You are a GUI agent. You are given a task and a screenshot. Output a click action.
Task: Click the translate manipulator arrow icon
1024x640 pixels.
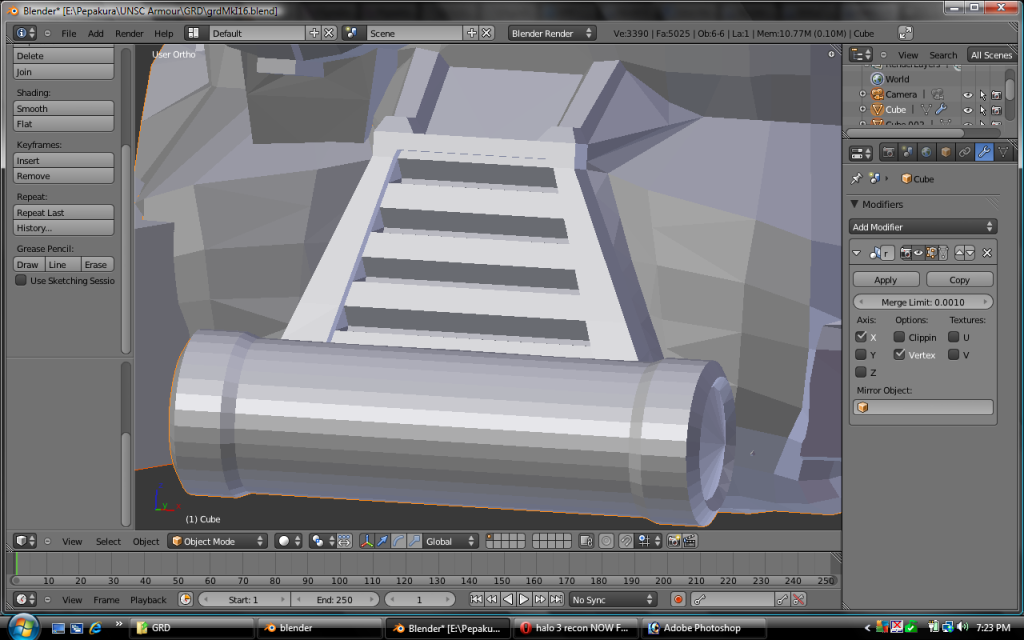click(382, 541)
